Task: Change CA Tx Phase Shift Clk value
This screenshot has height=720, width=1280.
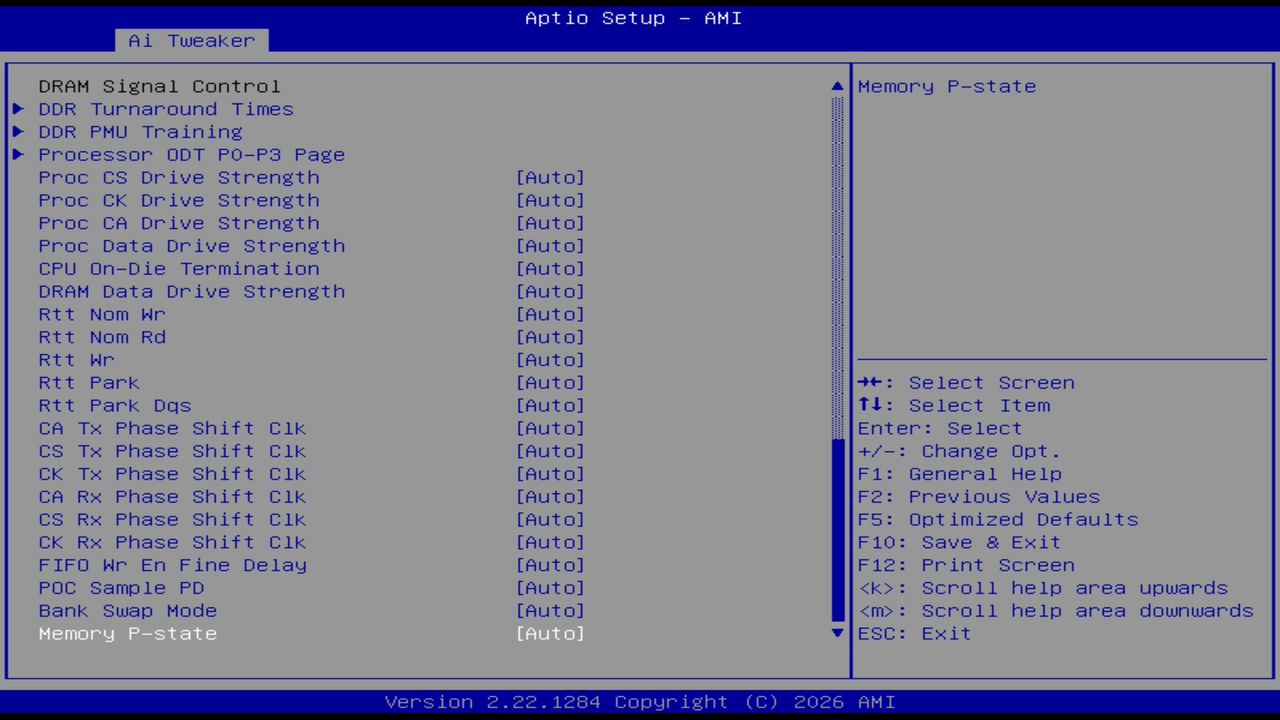Action: click(550, 429)
